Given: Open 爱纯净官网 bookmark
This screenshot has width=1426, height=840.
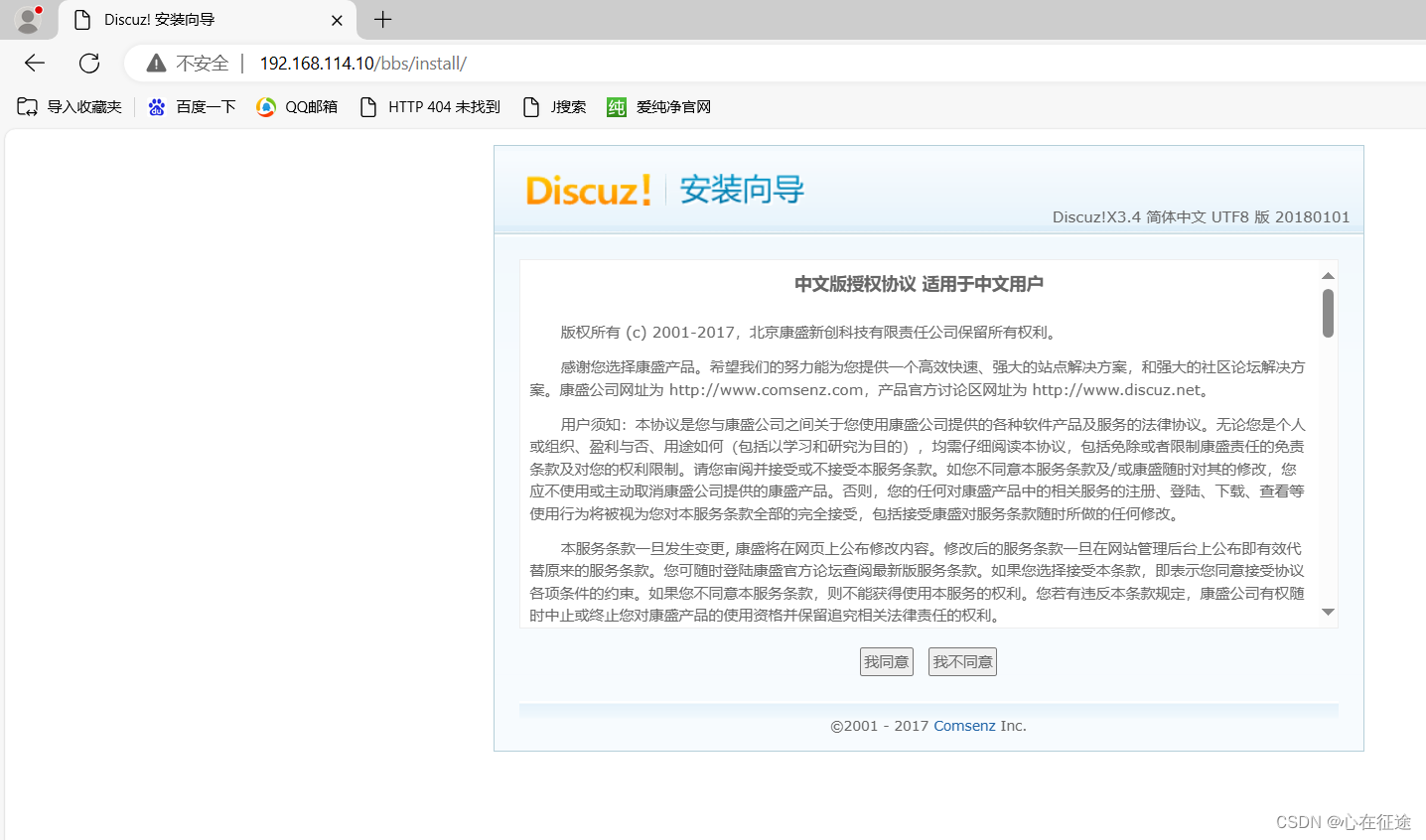Looking at the screenshot, I should click(659, 107).
